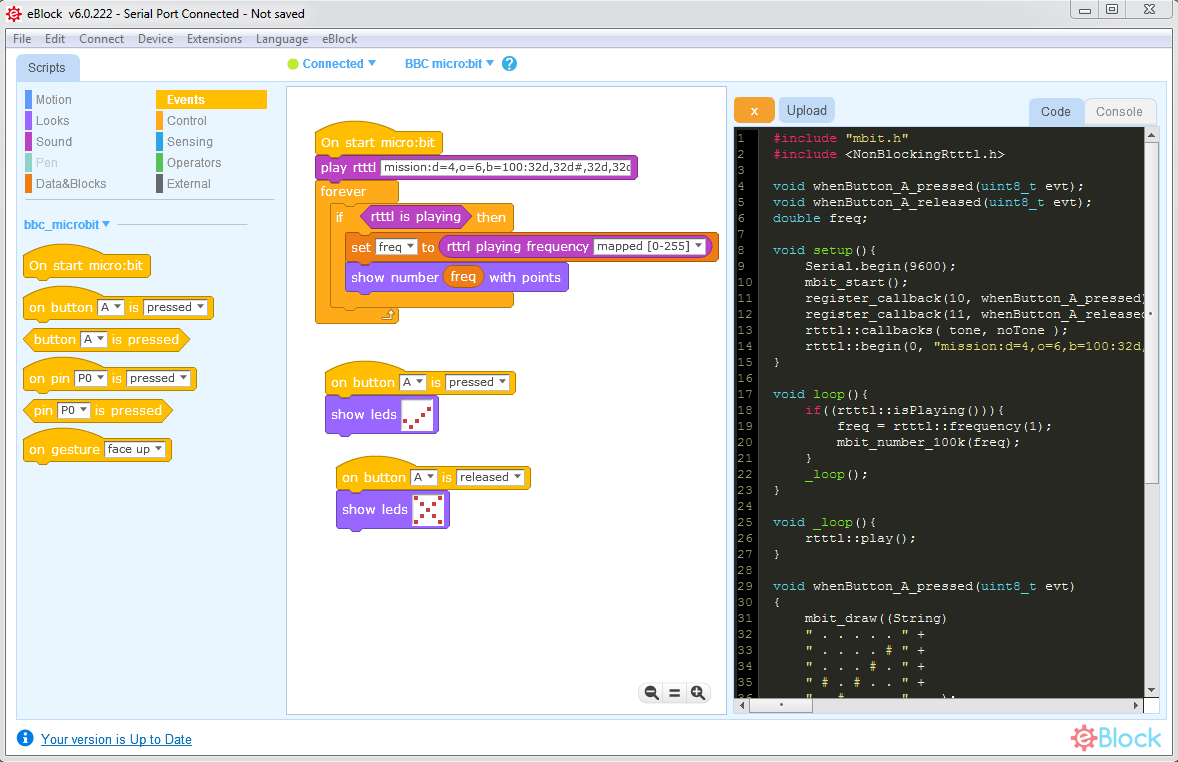Open the Extensions menu

pos(215,39)
